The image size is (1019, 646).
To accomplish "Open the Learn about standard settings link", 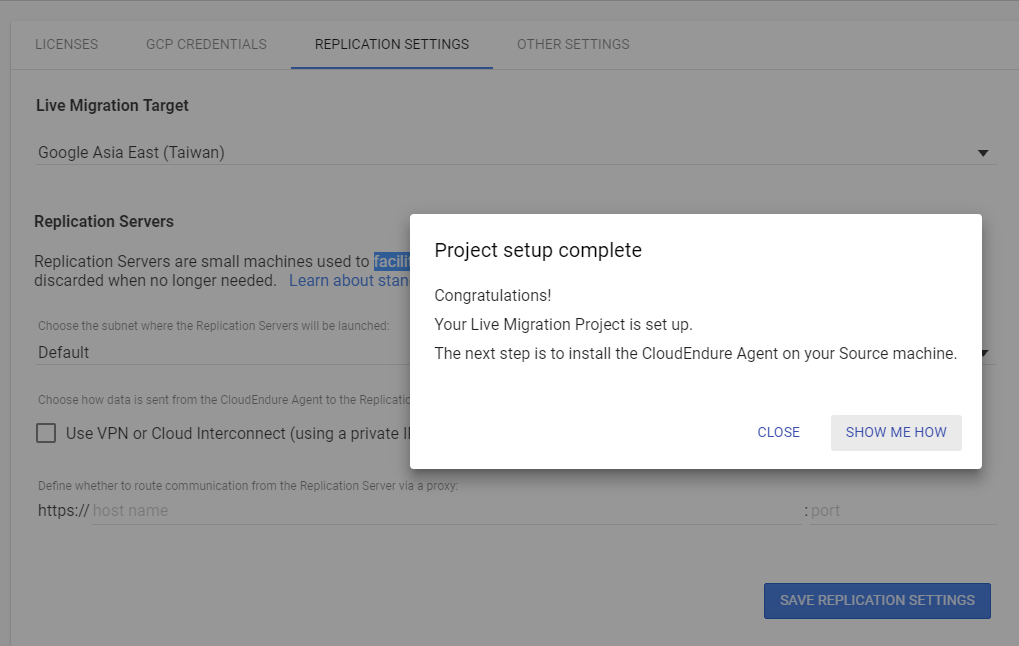I will [348, 280].
